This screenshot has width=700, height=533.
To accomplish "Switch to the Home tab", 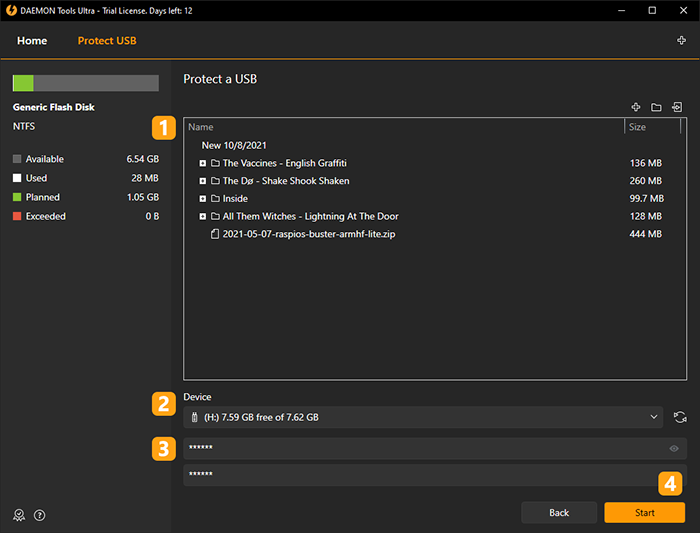I will 32,41.
